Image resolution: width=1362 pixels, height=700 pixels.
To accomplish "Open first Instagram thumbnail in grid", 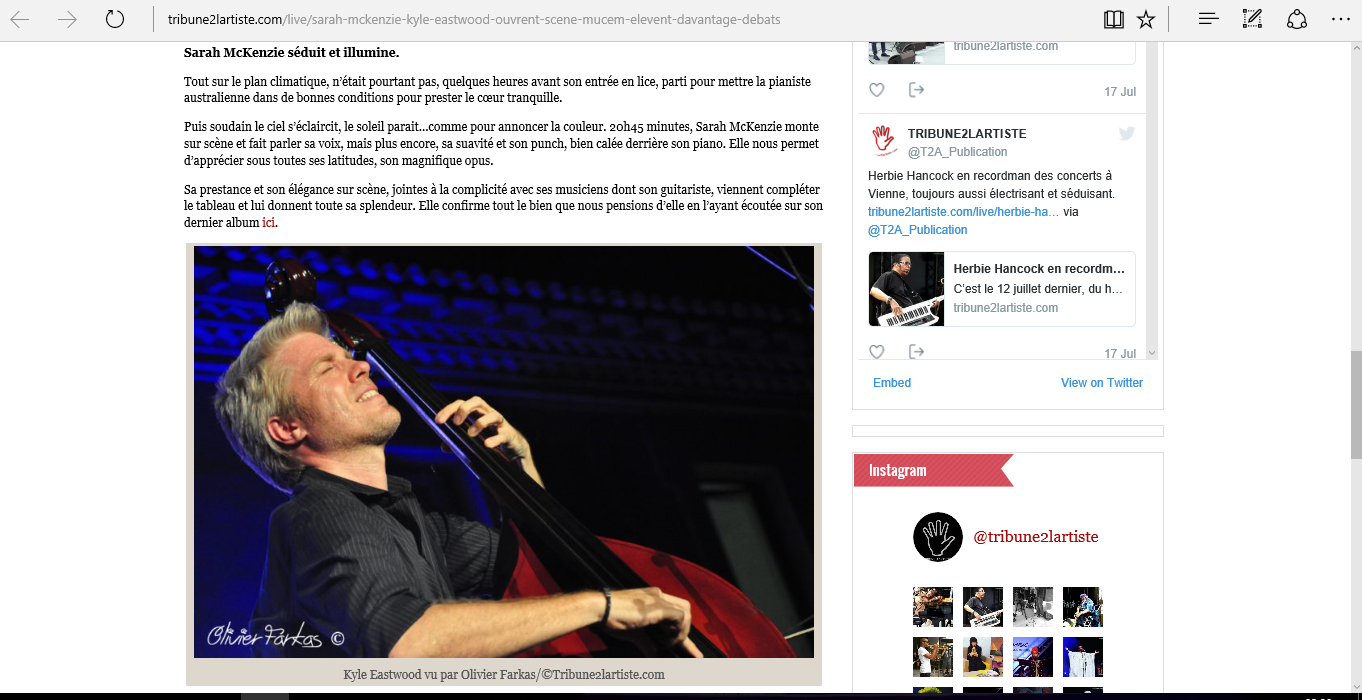I will coord(933,607).
